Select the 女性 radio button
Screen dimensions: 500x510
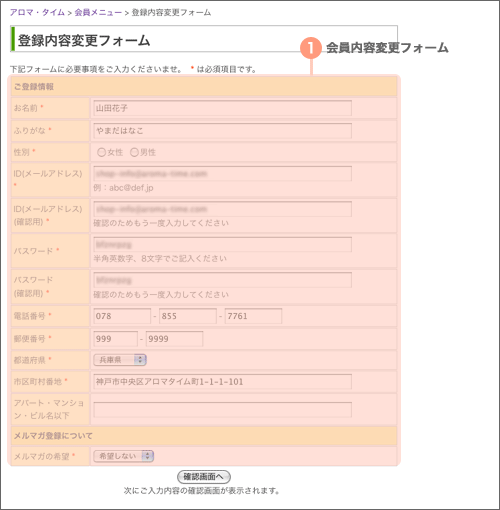pyautogui.click(x=101, y=152)
